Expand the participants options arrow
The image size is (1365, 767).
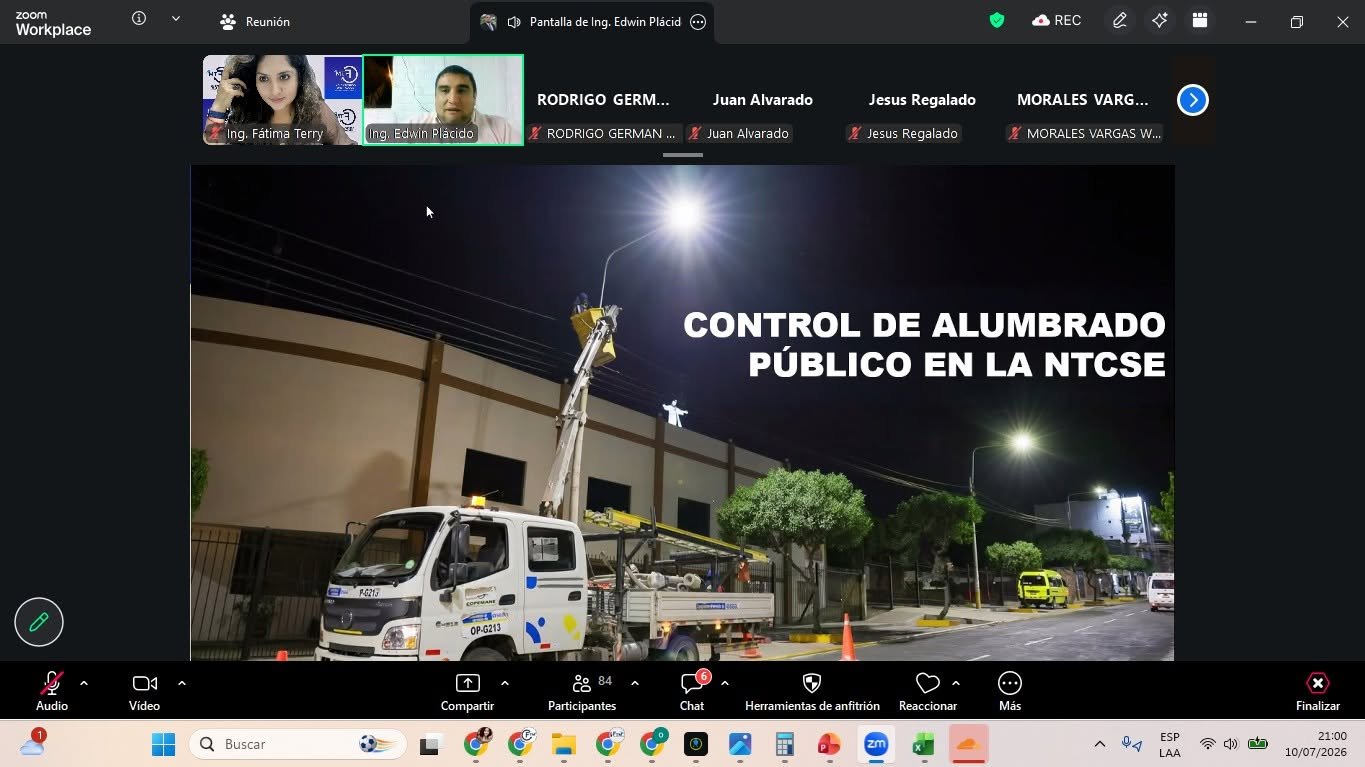tap(635, 683)
